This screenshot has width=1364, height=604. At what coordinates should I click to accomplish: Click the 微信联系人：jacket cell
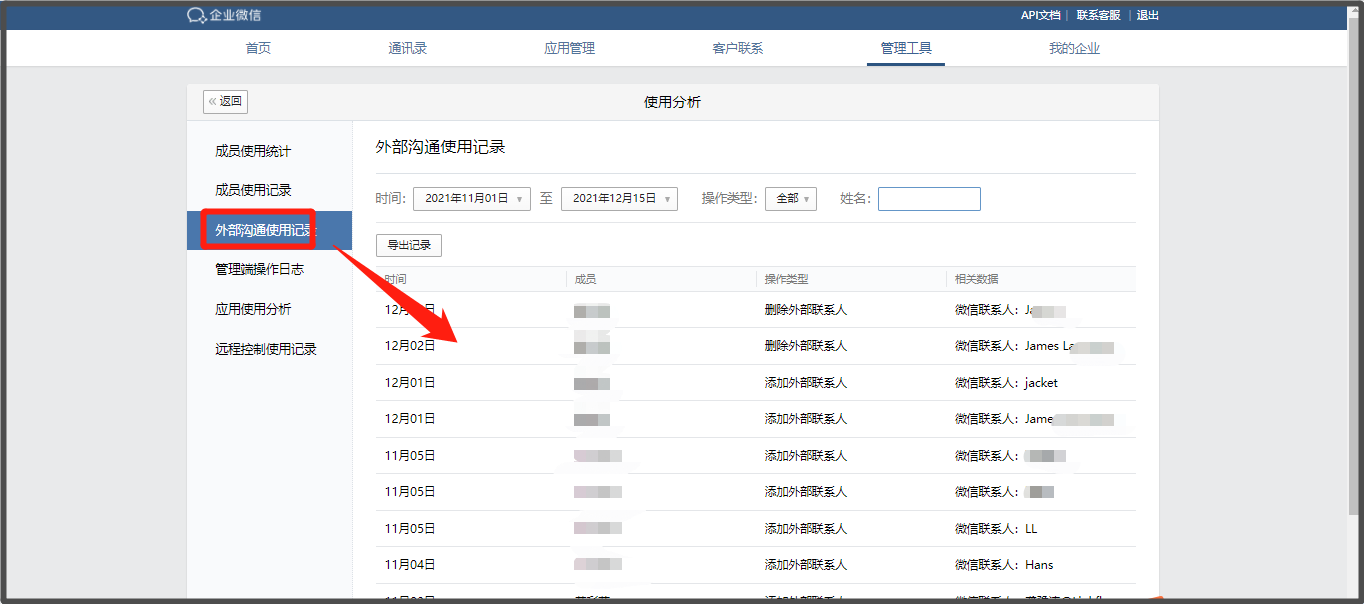(1006, 383)
